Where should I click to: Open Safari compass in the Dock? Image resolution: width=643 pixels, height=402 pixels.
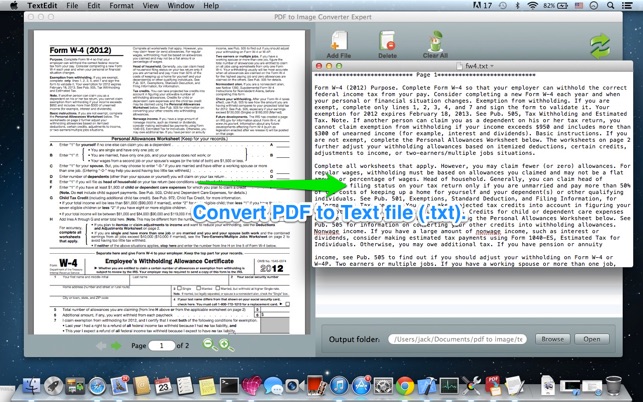(x=98, y=386)
